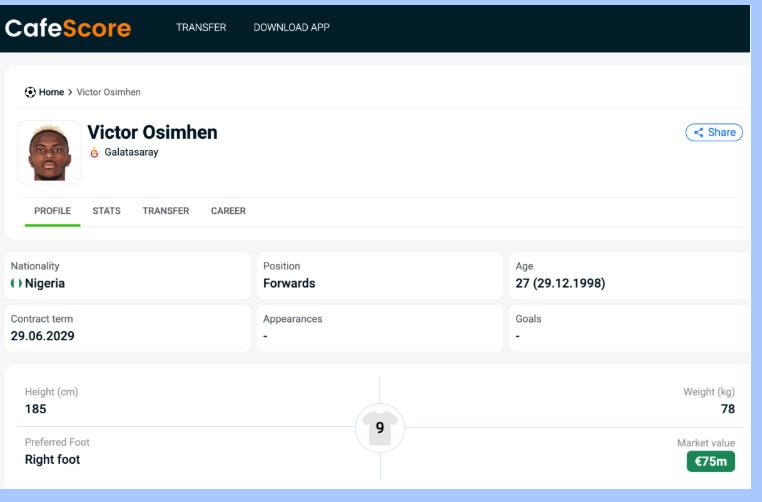Switch to the CAREER tab
This screenshot has height=502, width=762.
click(x=228, y=211)
